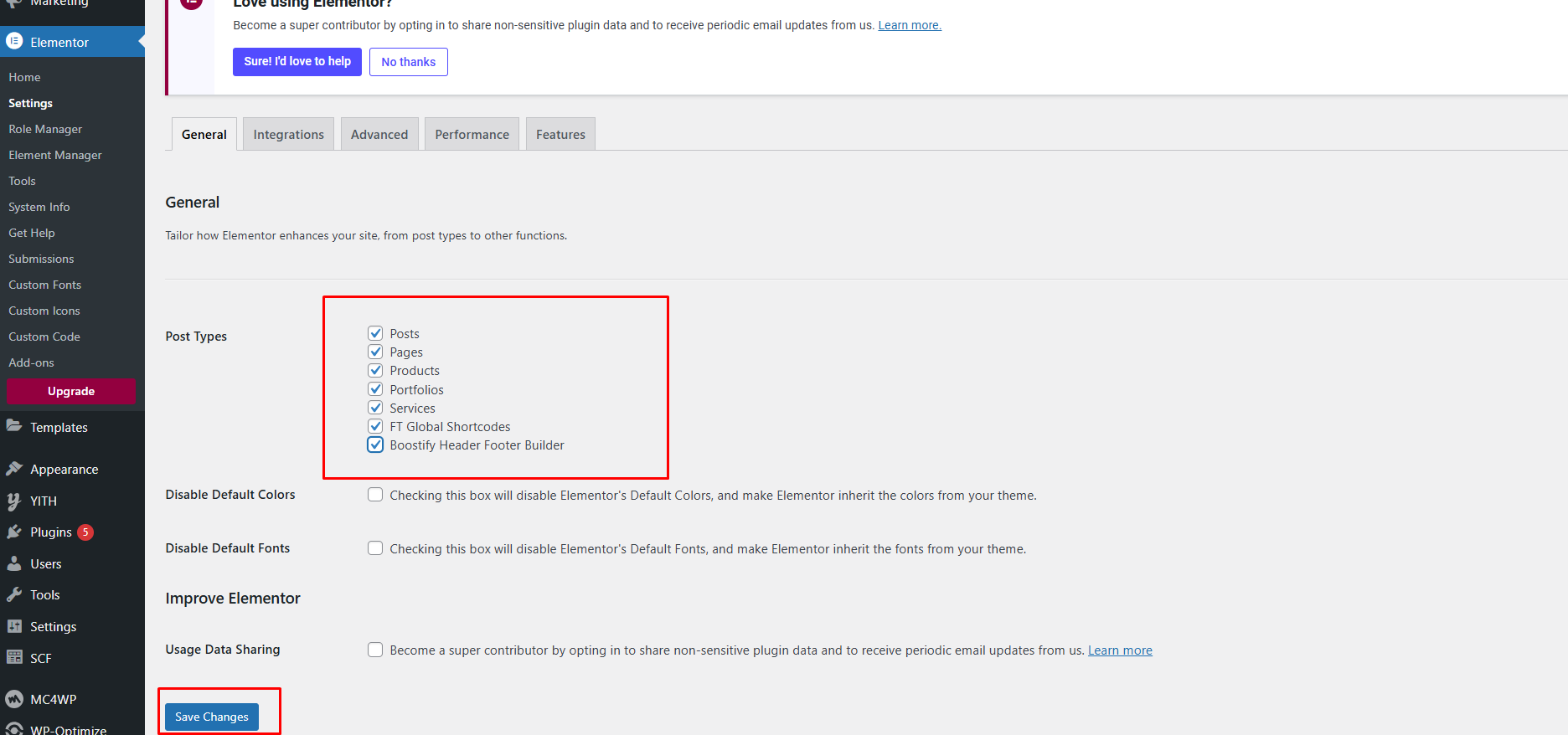Go to the Features tab
The image size is (1568, 735).
click(x=561, y=134)
